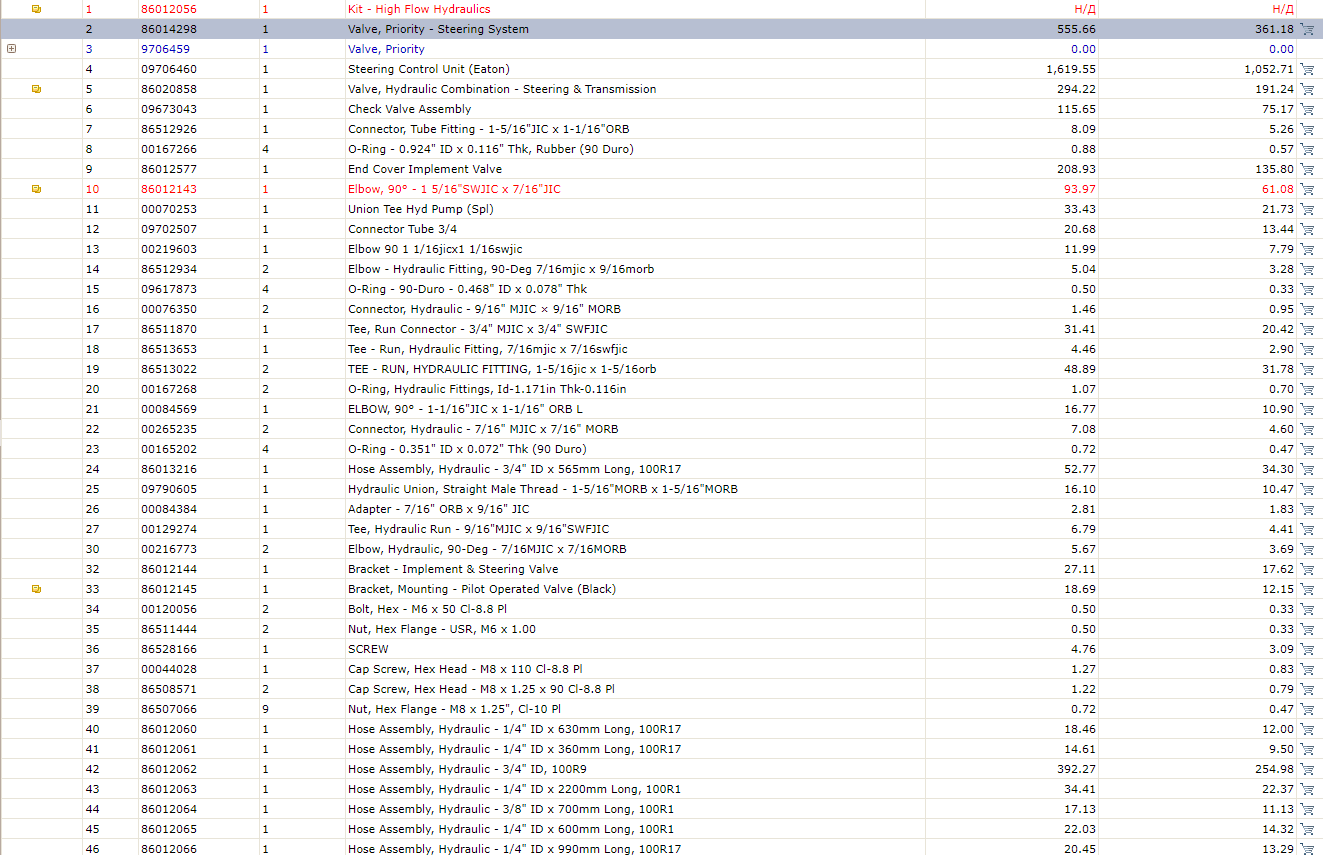
Task: Click O-Ring 0.924" ID description
Action: point(490,149)
